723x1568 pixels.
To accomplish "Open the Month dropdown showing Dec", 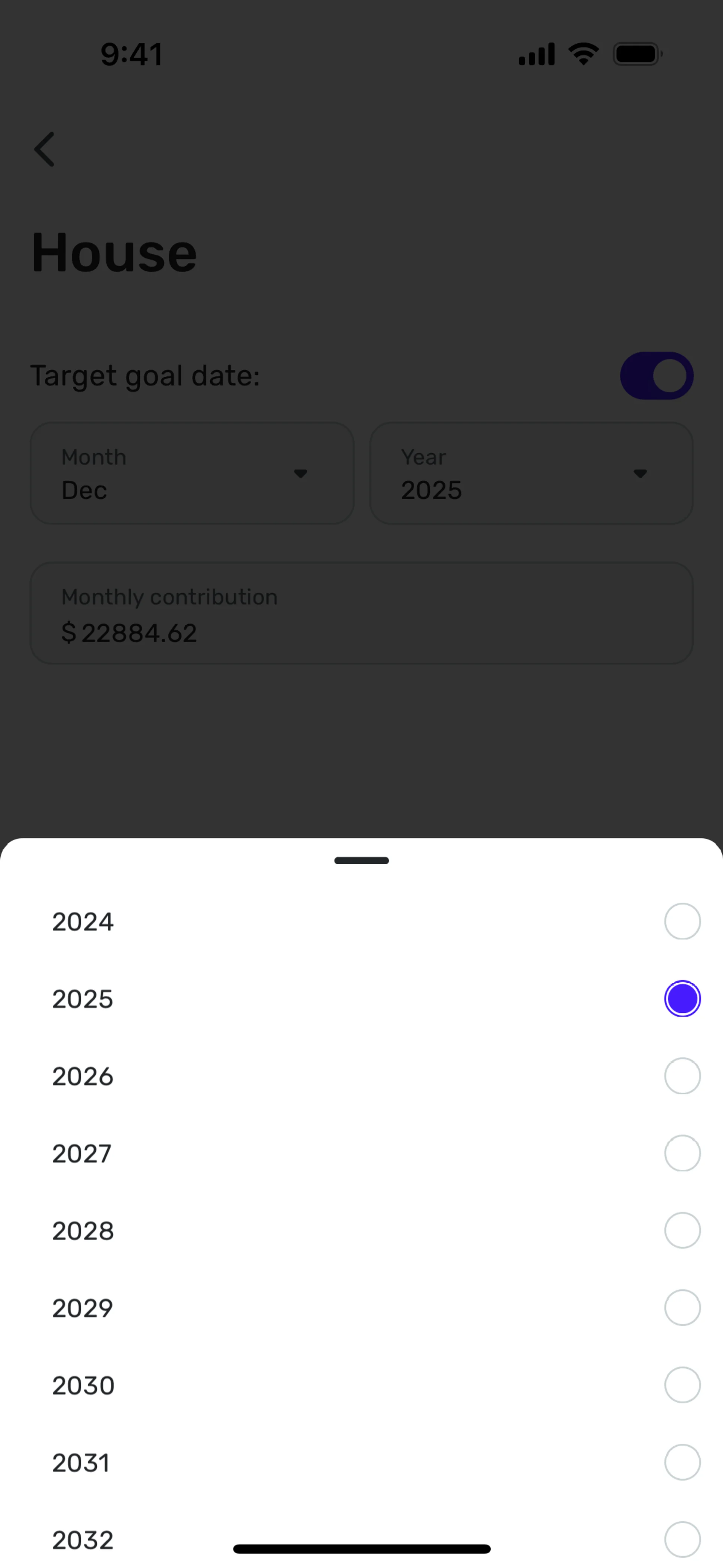I will [192, 473].
